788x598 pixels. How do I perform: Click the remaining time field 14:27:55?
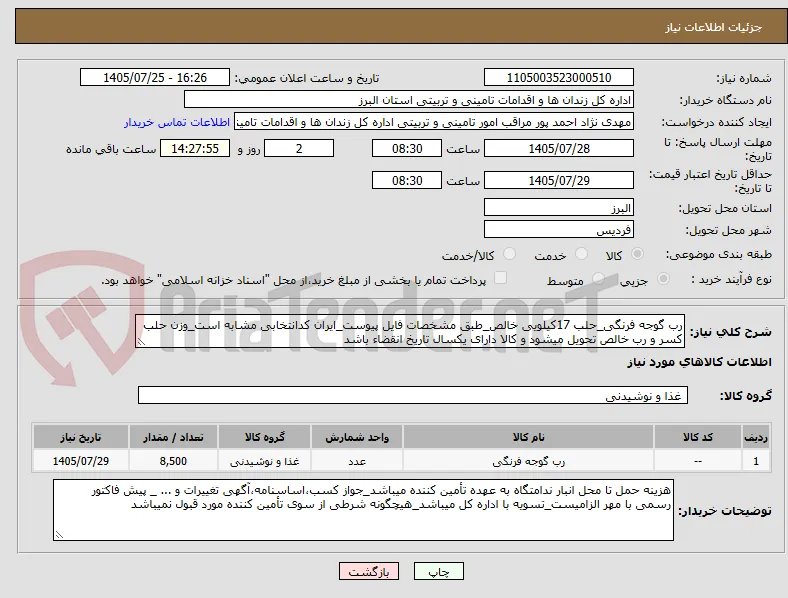(195, 148)
